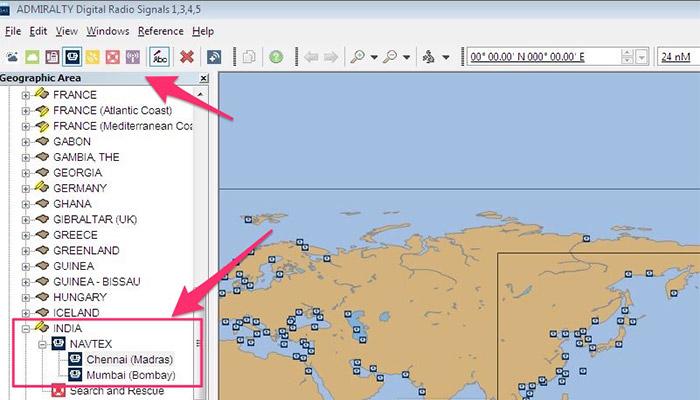Expand the GERMANY tree node

pyautogui.click(x=26, y=187)
